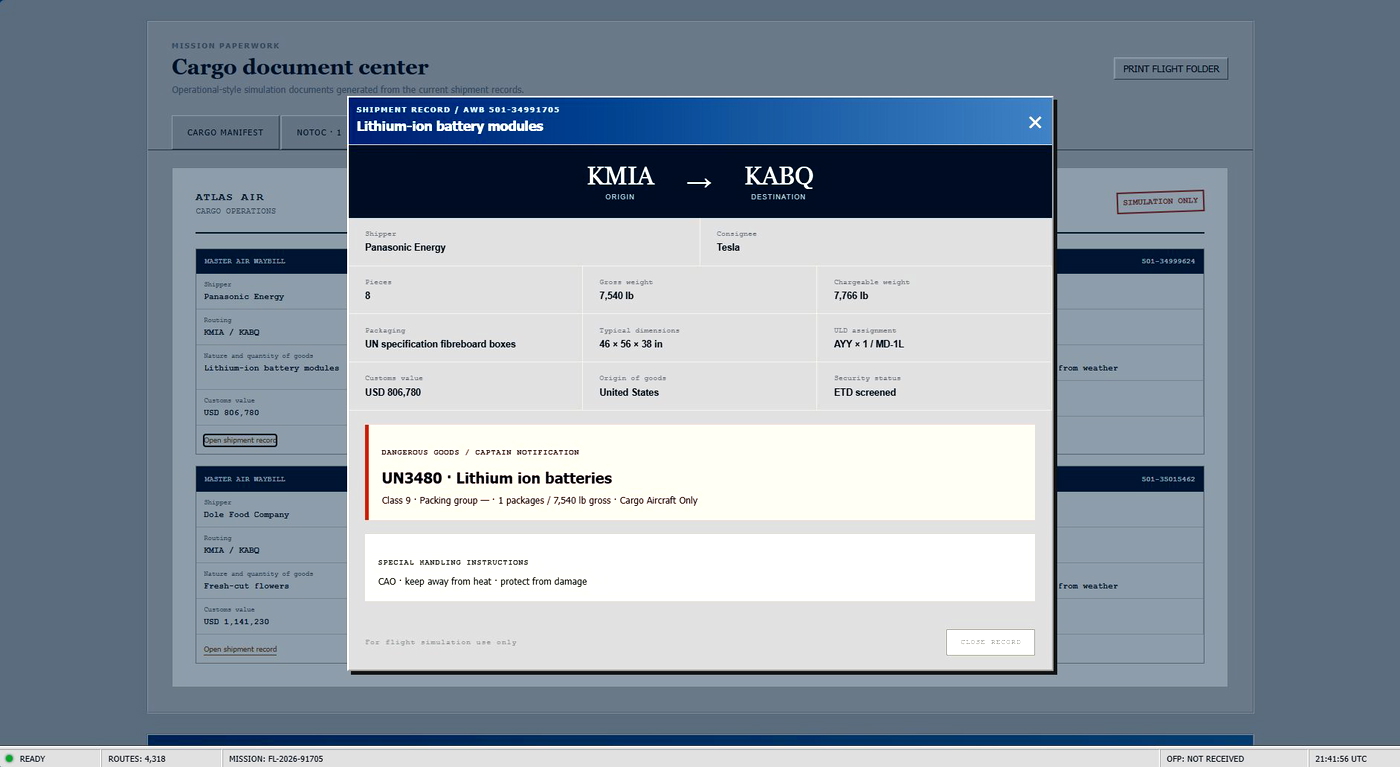Screen dimensions: 1400x767
Task: Open the NOTOC tab
Action: [315, 132]
